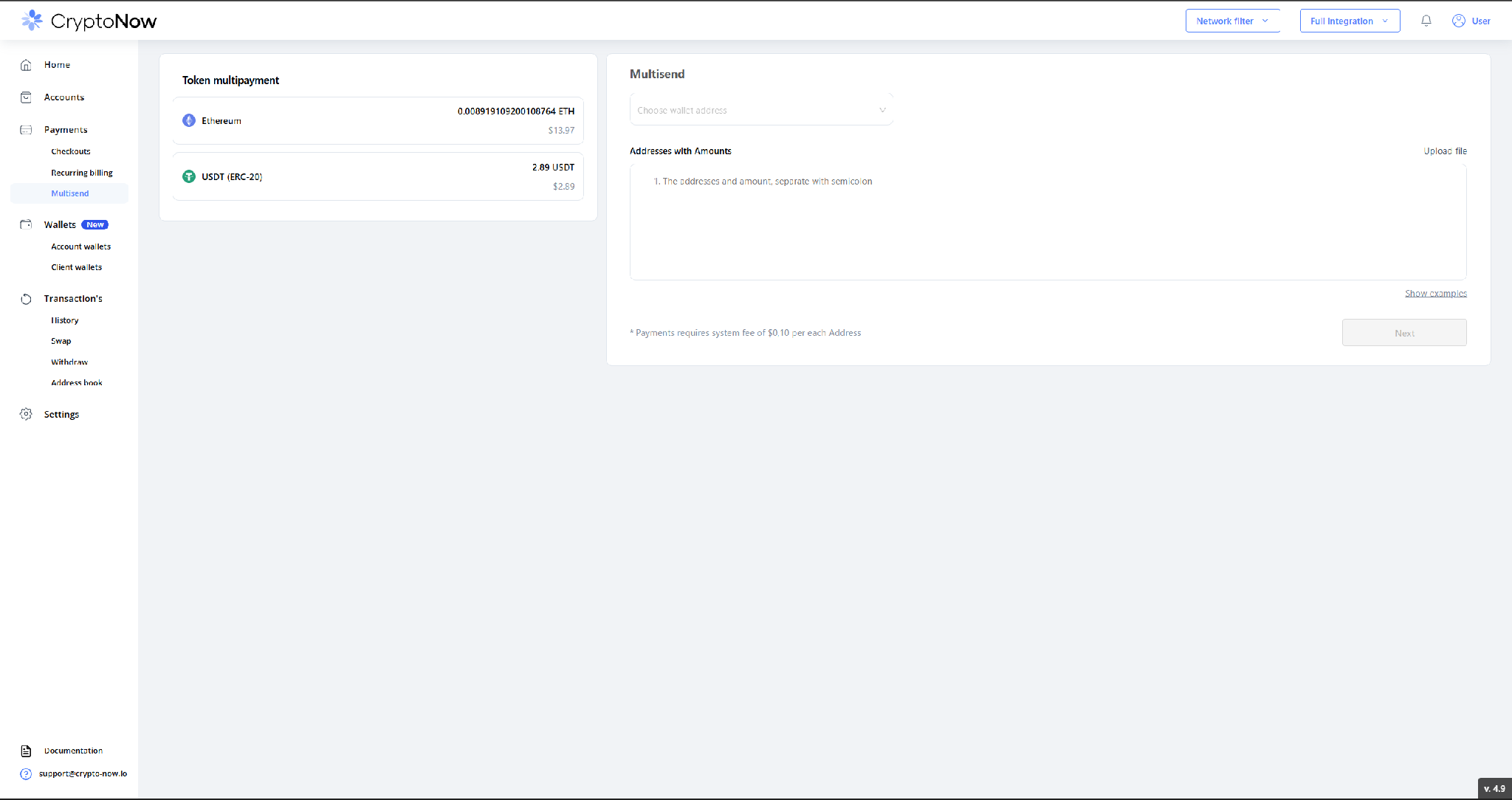Click the Transaction's refresh icon
The height and width of the screenshot is (800, 1512).
coord(26,299)
